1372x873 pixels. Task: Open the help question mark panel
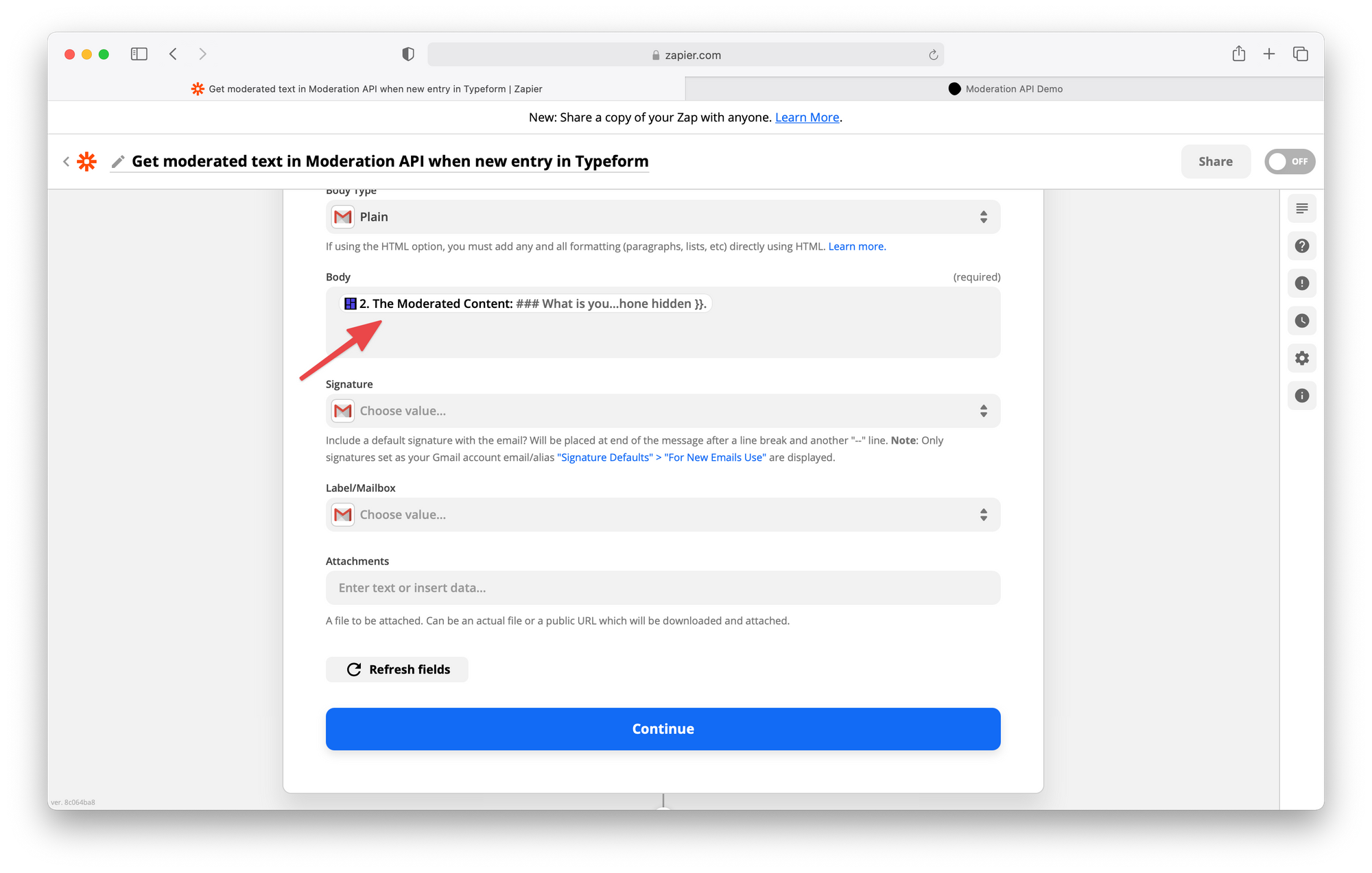coord(1301,246)
